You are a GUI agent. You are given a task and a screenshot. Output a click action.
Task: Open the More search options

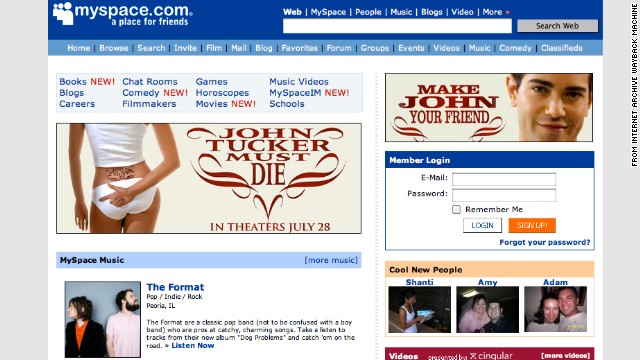pos(492,12)
